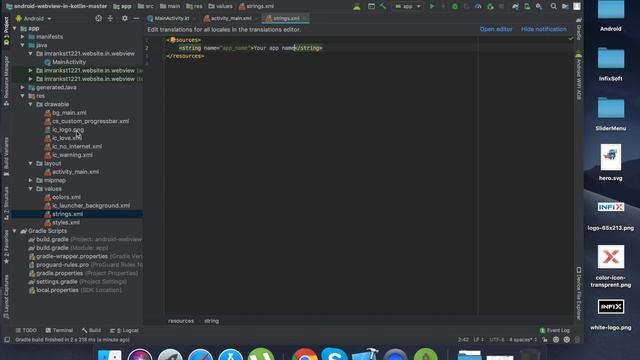Collapse the app module node
640x360 pixels.
click(15, 28)
